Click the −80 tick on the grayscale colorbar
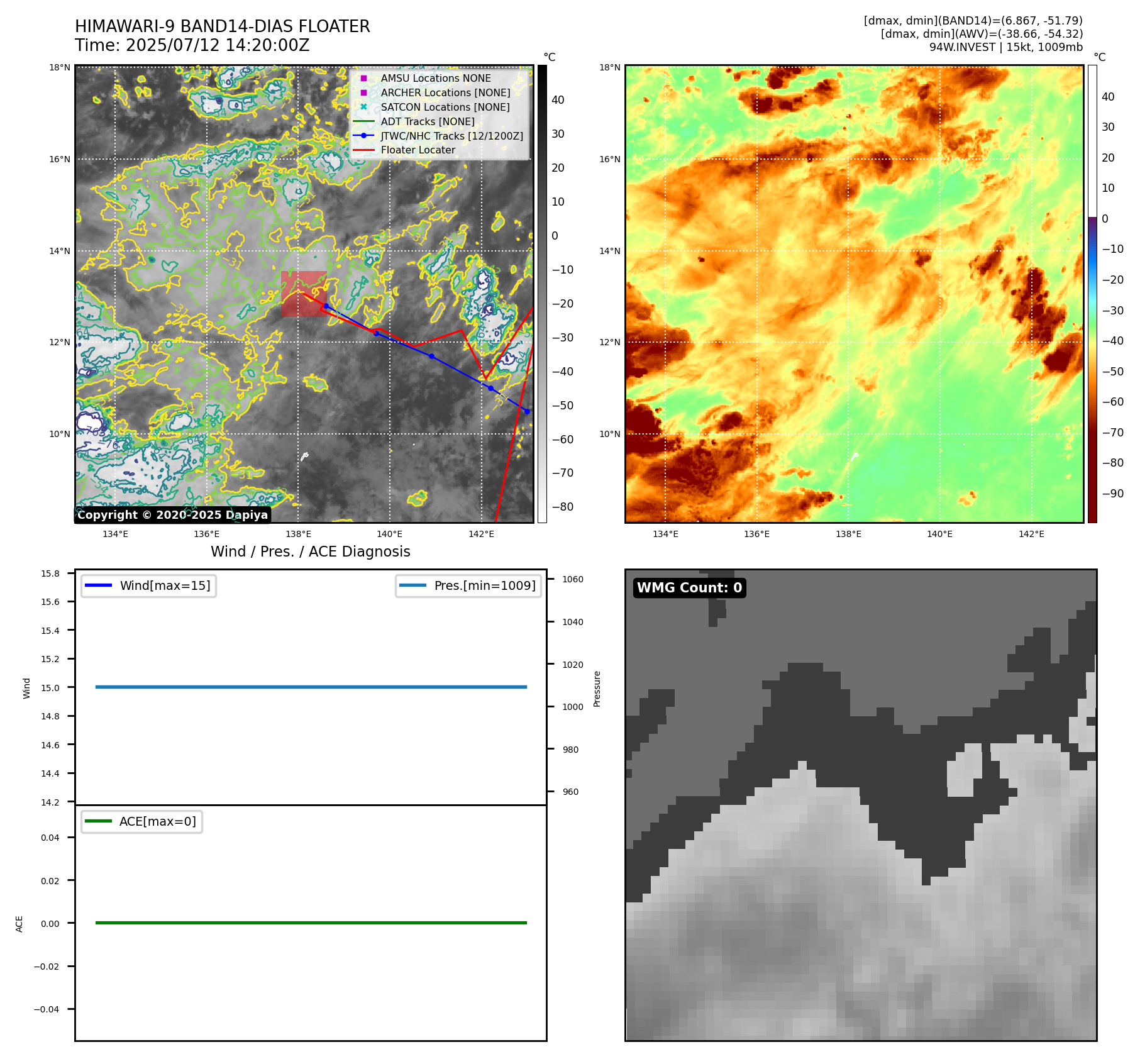The height and width of the screenshot is (1064, 1140). pyautogui.click(x=563, y=507)
